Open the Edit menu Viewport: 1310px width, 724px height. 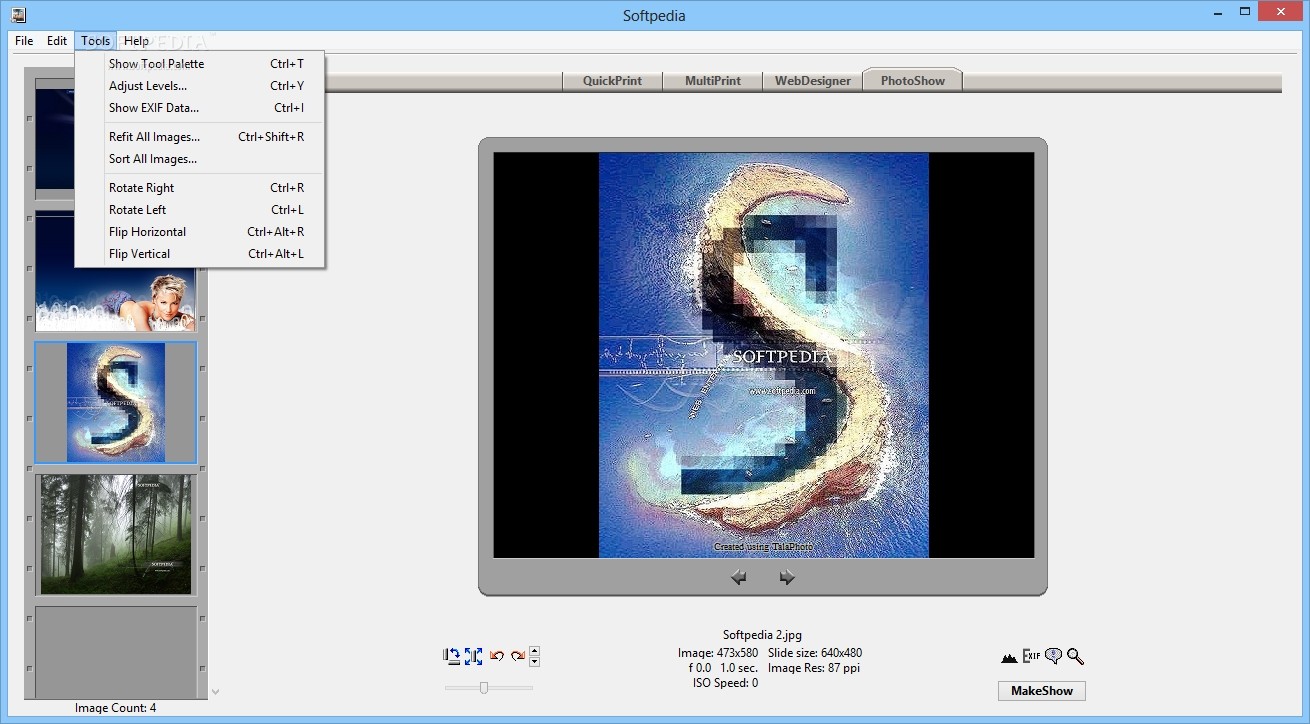click(x=57, y=41)
